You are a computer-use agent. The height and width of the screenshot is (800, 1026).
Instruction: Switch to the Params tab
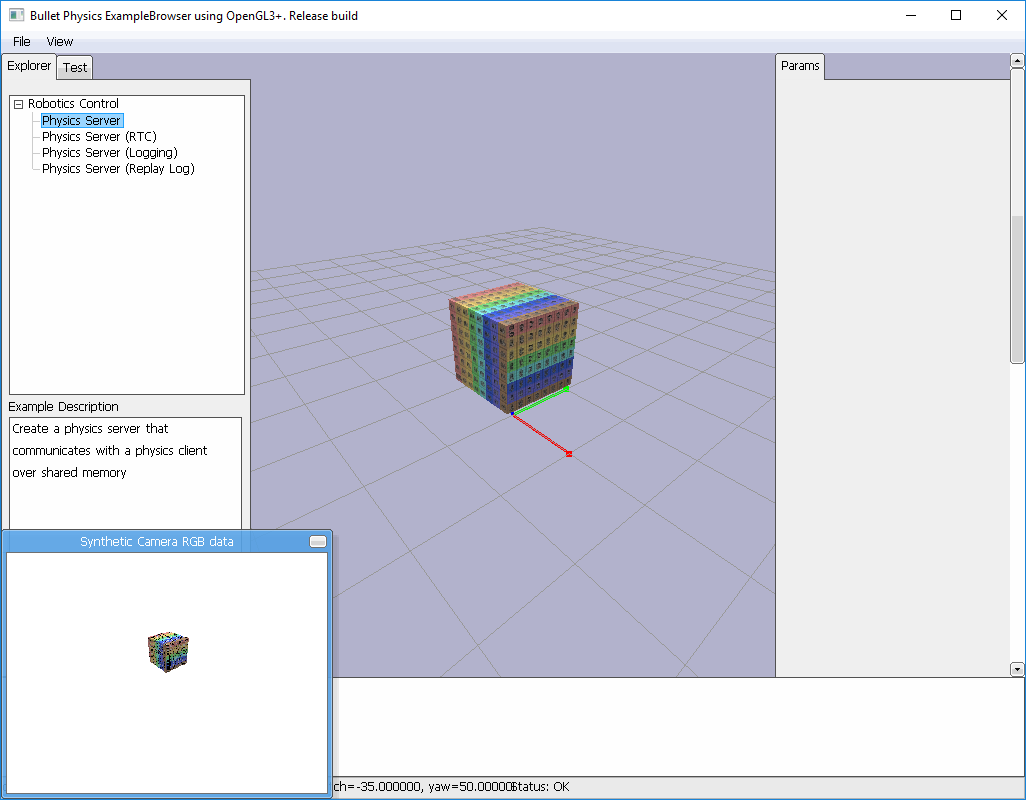800,65
